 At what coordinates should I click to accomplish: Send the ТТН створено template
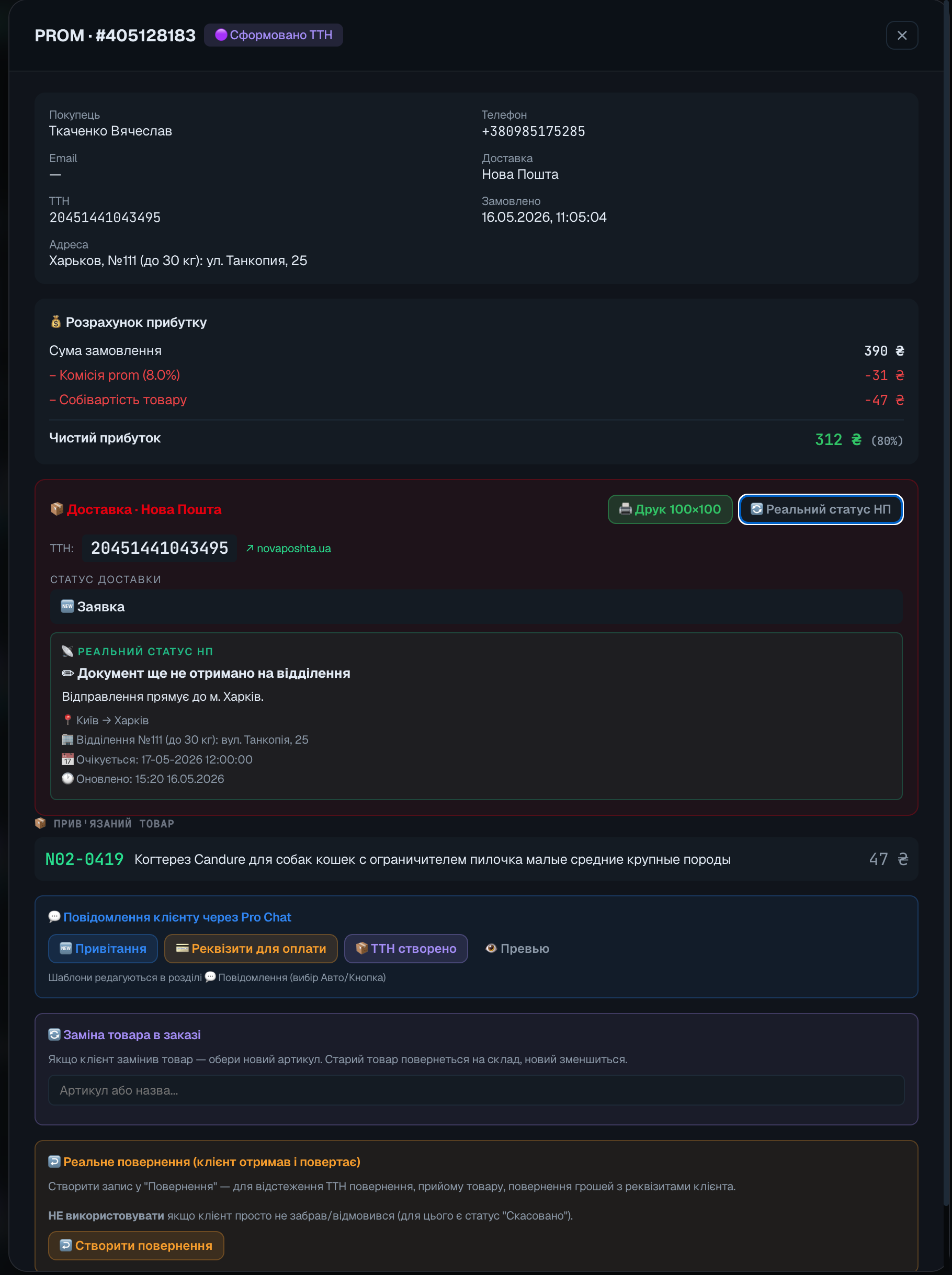(x=406, y=948)
